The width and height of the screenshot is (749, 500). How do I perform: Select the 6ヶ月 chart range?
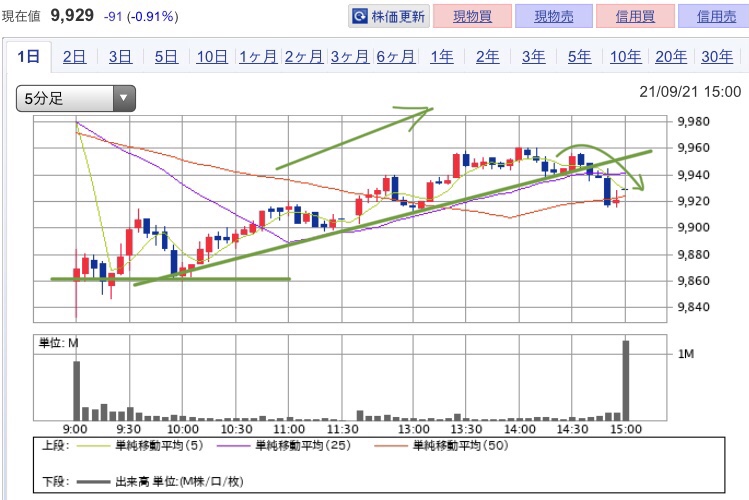396,57
